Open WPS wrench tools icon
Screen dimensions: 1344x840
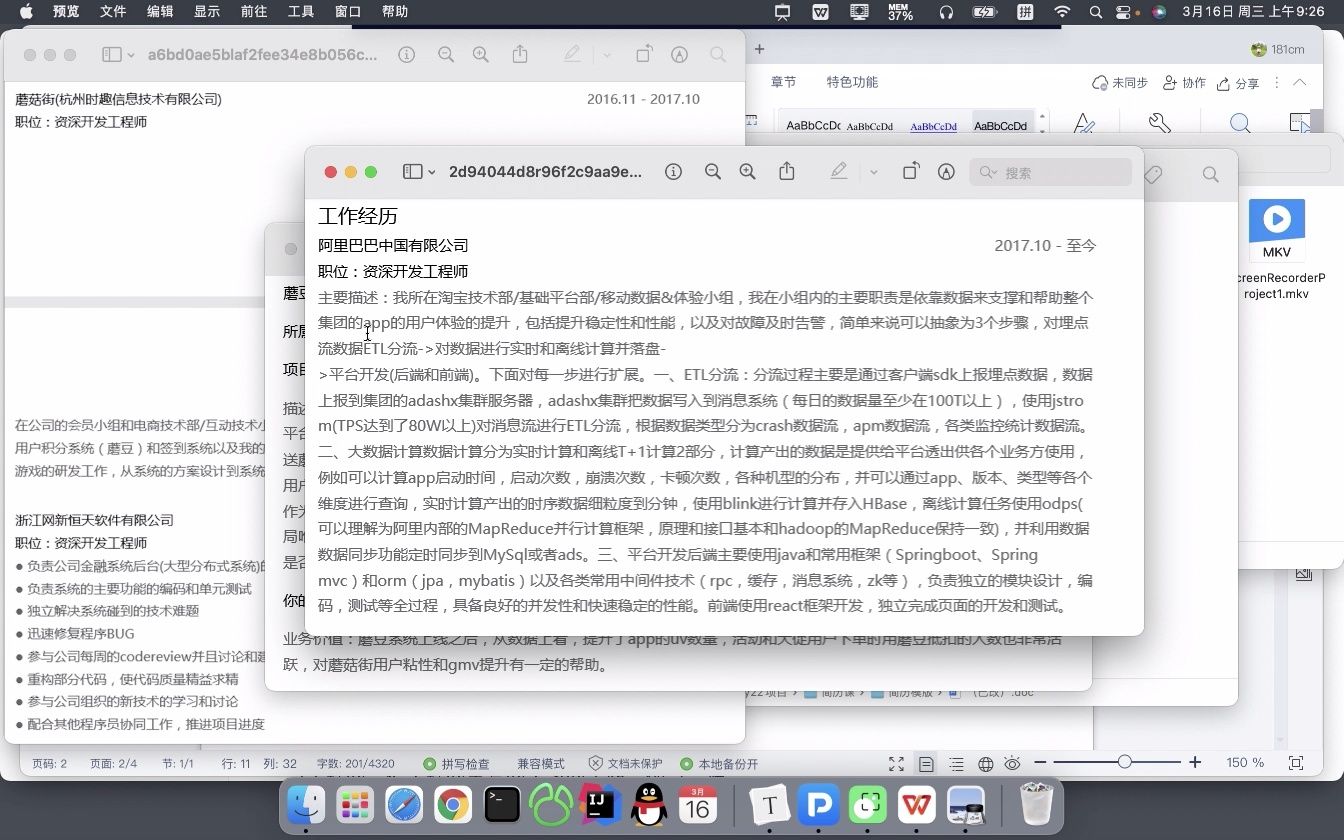coord(1159,124)
